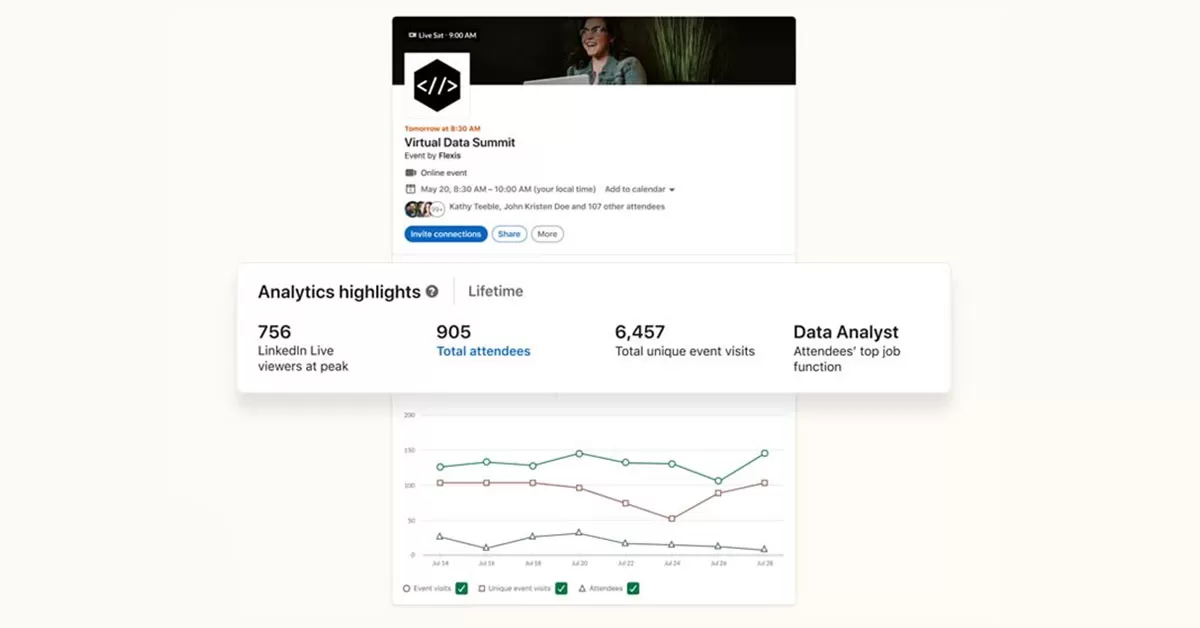
Task: Open the Add to calendar dropdown
Action: [x=640, y=189]
